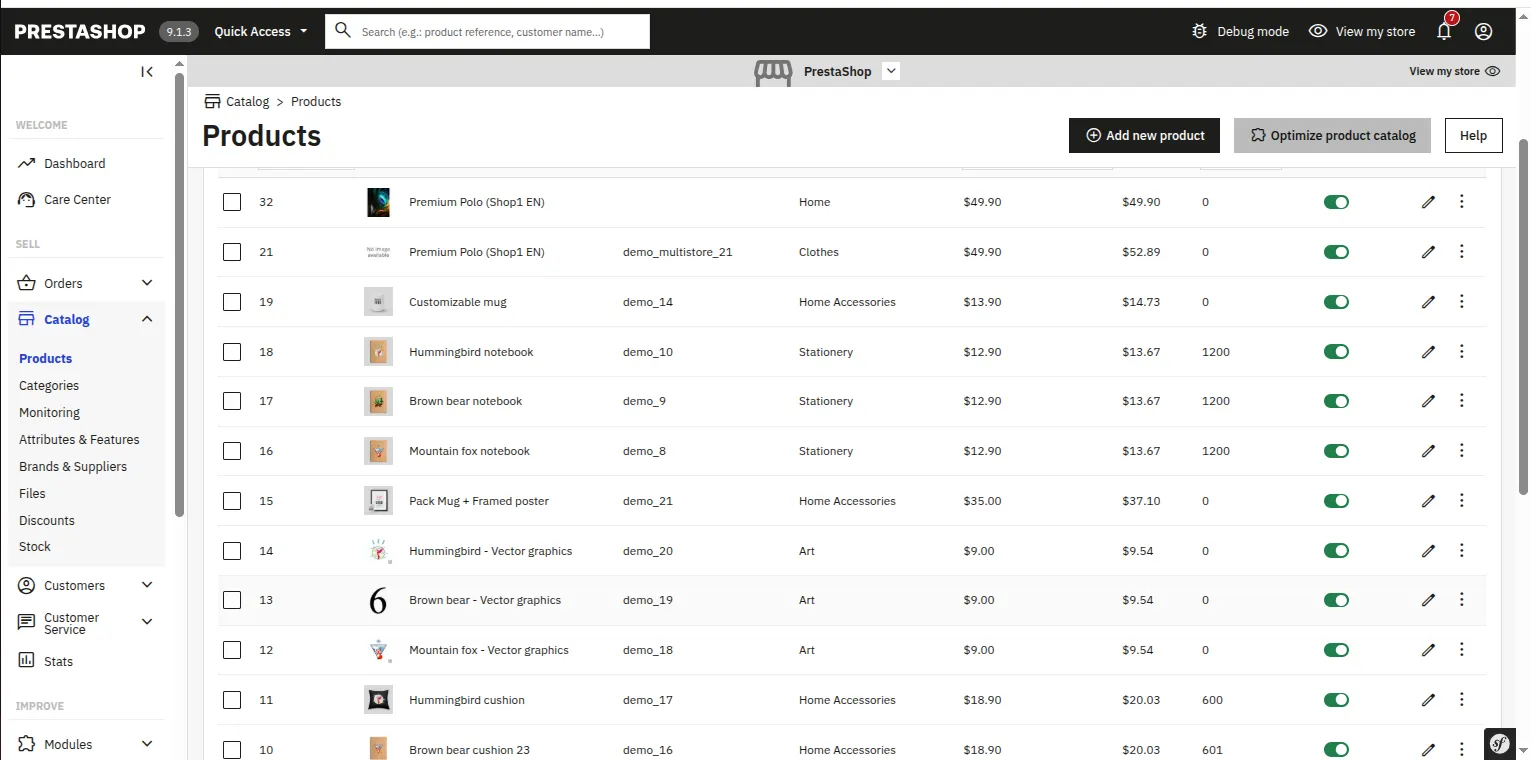Expand the Customer Service menu section
Viewport: 1531px width, 760px height.
point(147,622)
